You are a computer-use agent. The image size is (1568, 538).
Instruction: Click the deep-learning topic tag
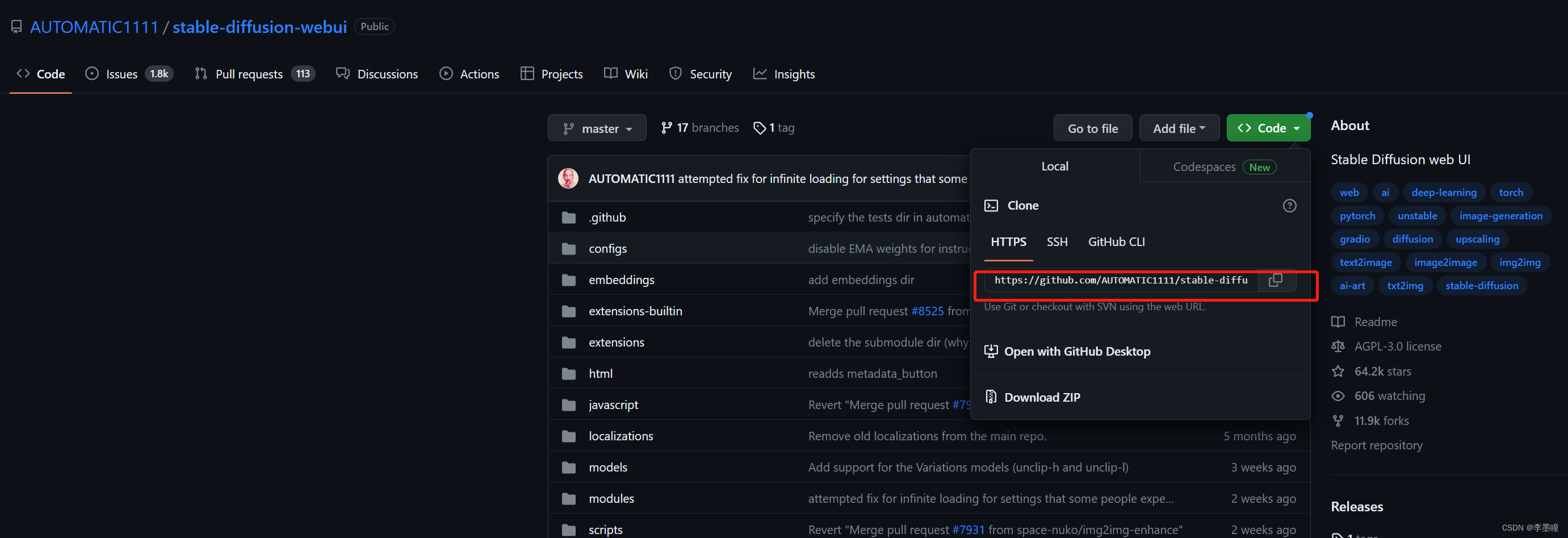(1444, 193)
